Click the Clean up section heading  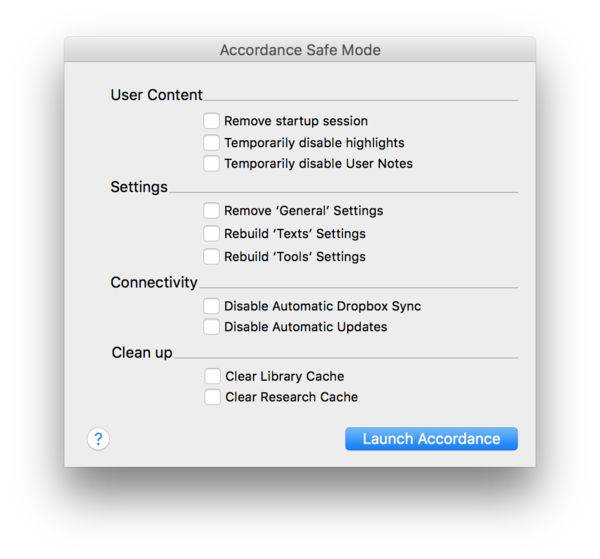pyautogui.click(x=142, y=352)
